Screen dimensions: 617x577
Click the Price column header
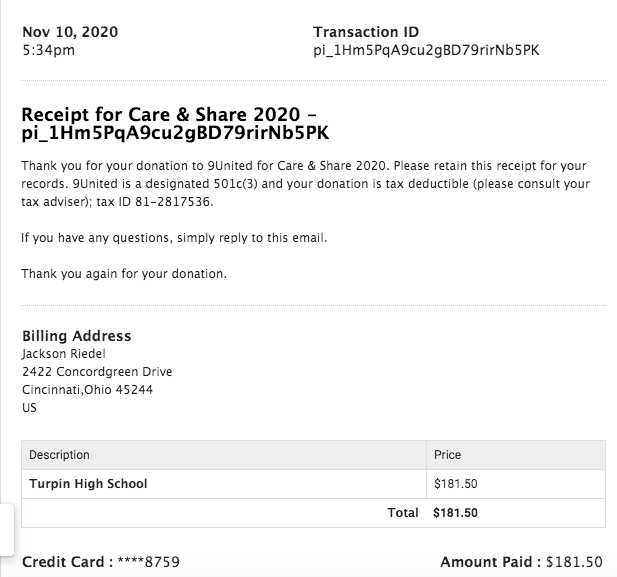447,455
